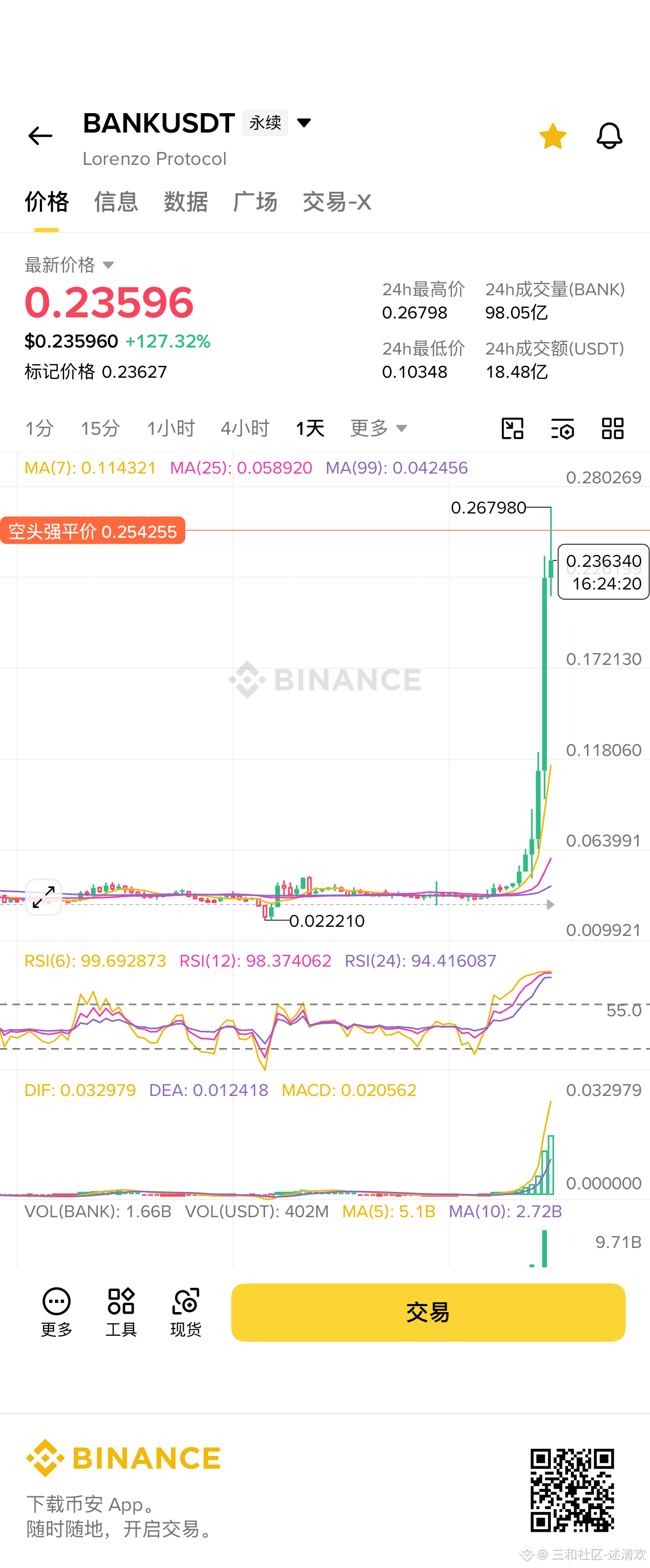Tap the DIF: 0.032979 label
This screenshot has width=650, height=1568.
pyautogui.click(x=80, y=1090)
